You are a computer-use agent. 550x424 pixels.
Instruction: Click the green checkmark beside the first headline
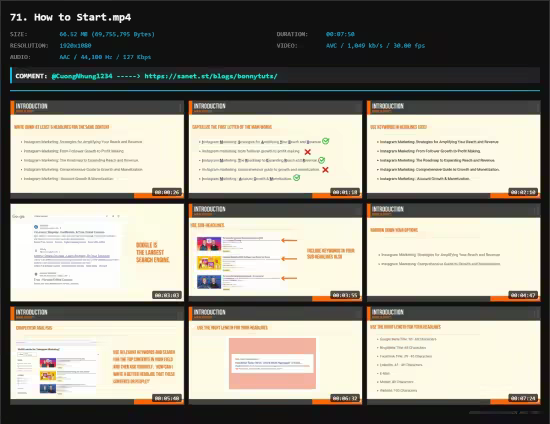coord(326,141)
